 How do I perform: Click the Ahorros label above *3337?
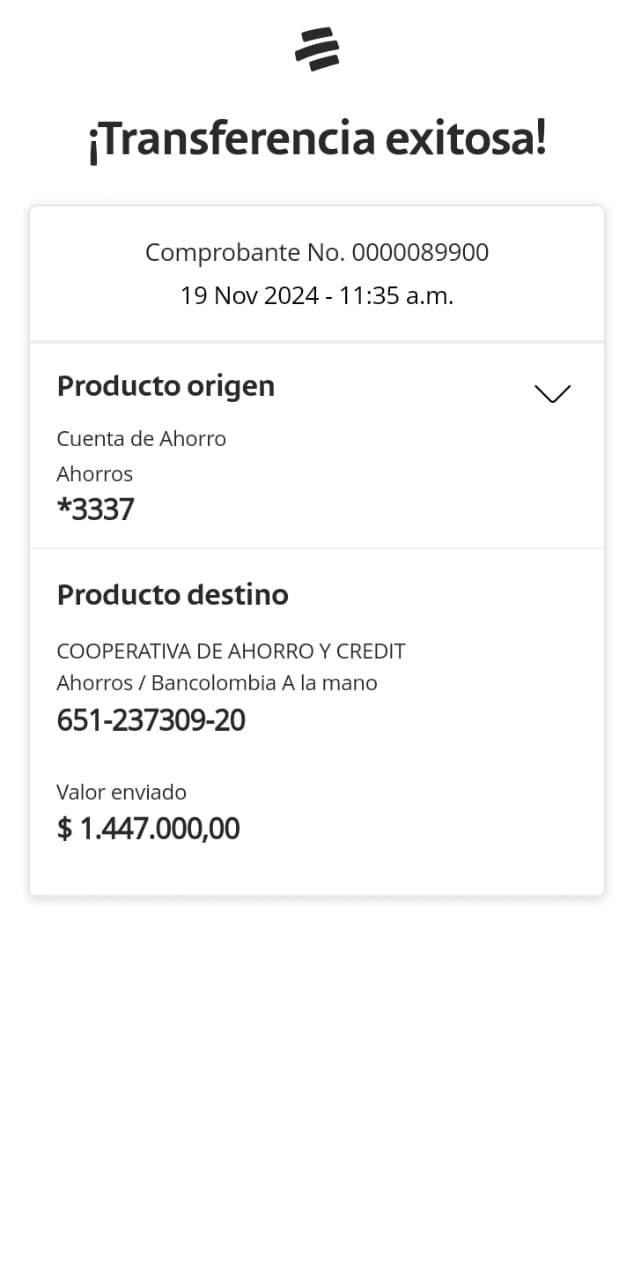point(94,474)
